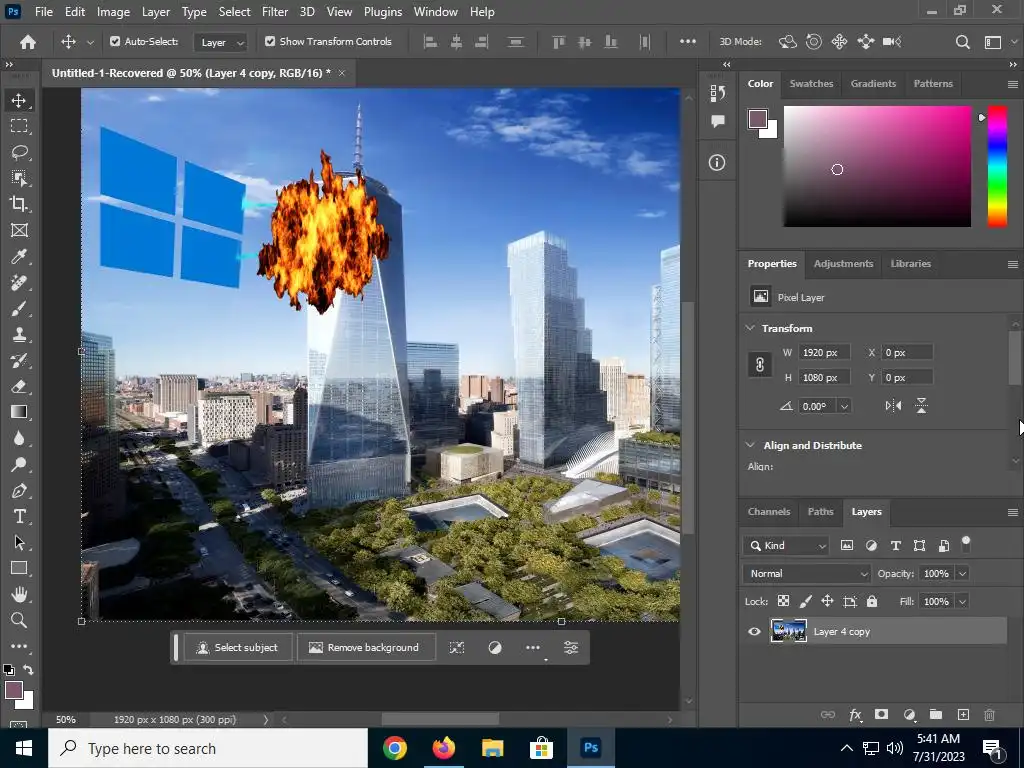This screenshot has width=1024, height=768.
Task: Select the Spot Healing Brush tool
Action: [19, 282]
